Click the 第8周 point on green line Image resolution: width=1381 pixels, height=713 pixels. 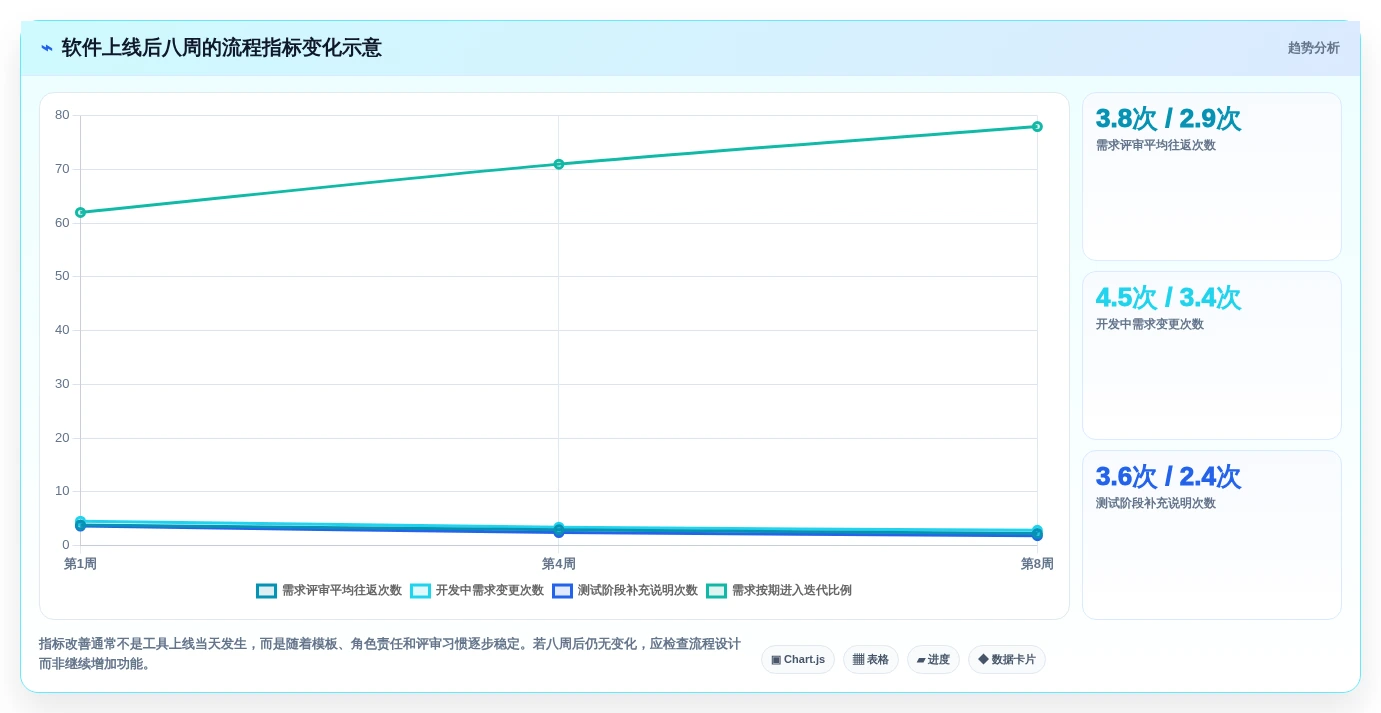coord(1037,126)
